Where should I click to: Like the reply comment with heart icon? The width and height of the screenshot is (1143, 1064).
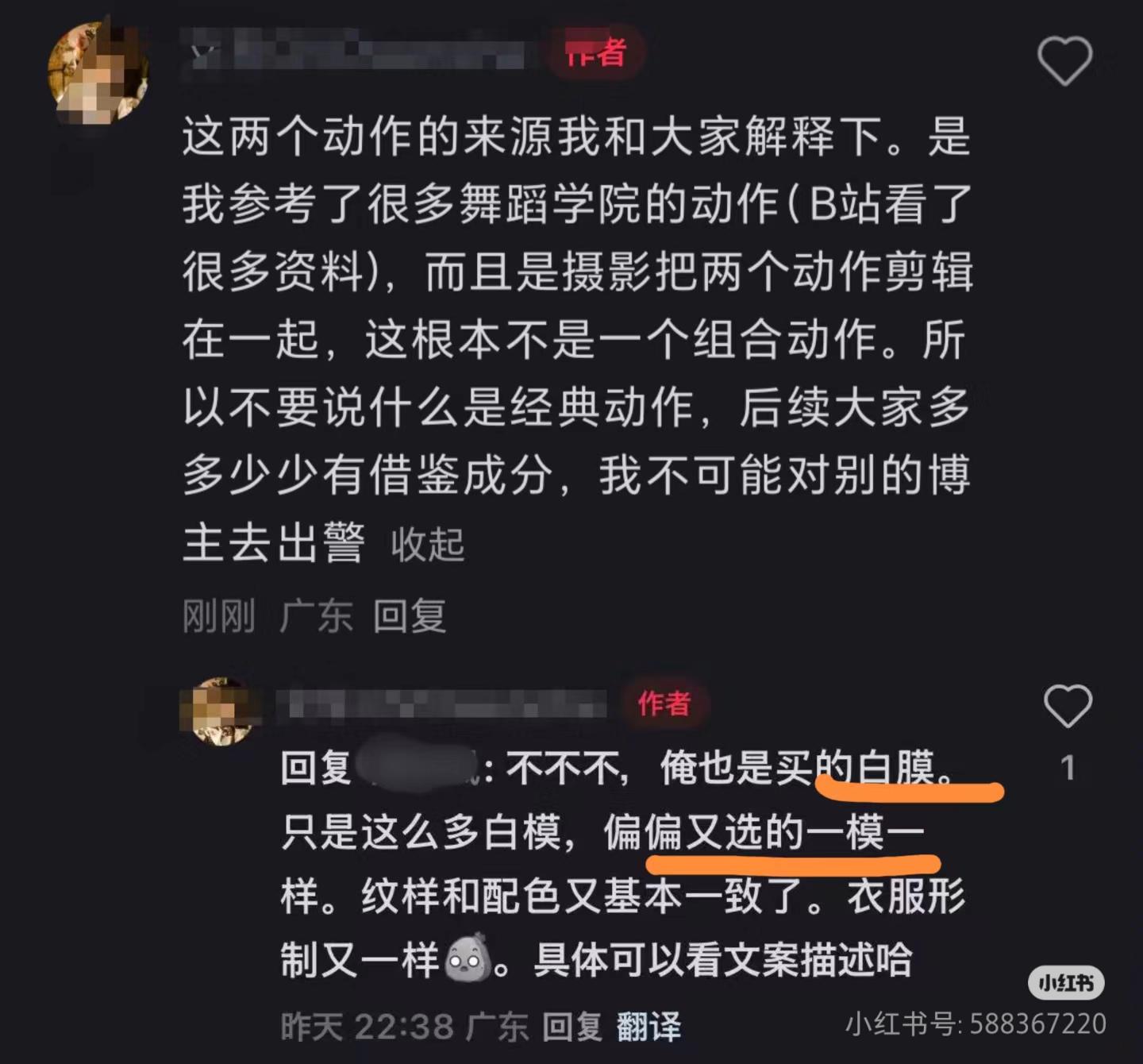[1068, 706]
